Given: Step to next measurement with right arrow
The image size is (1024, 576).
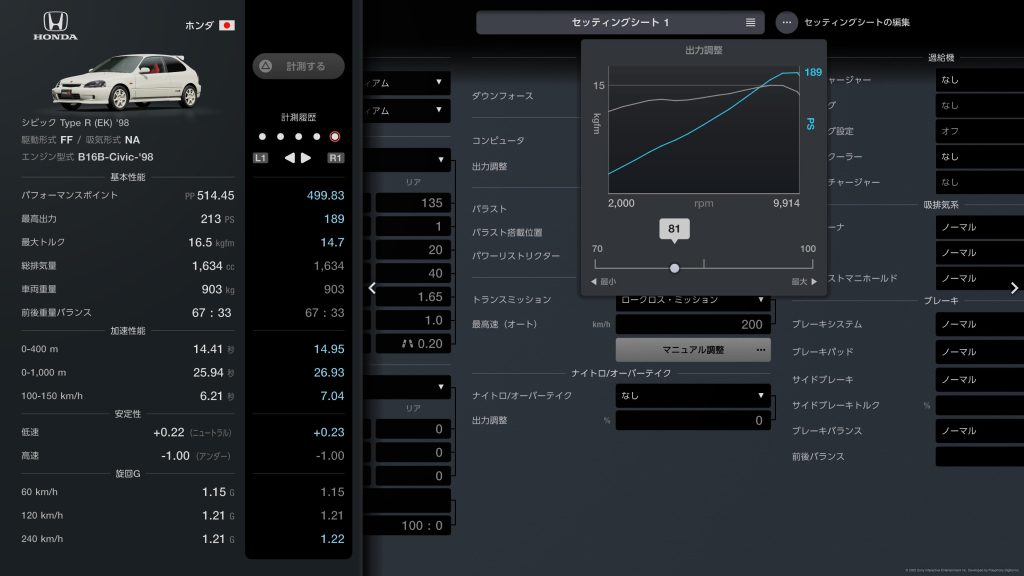Looking at the screenshot, I should pos(306,158).
